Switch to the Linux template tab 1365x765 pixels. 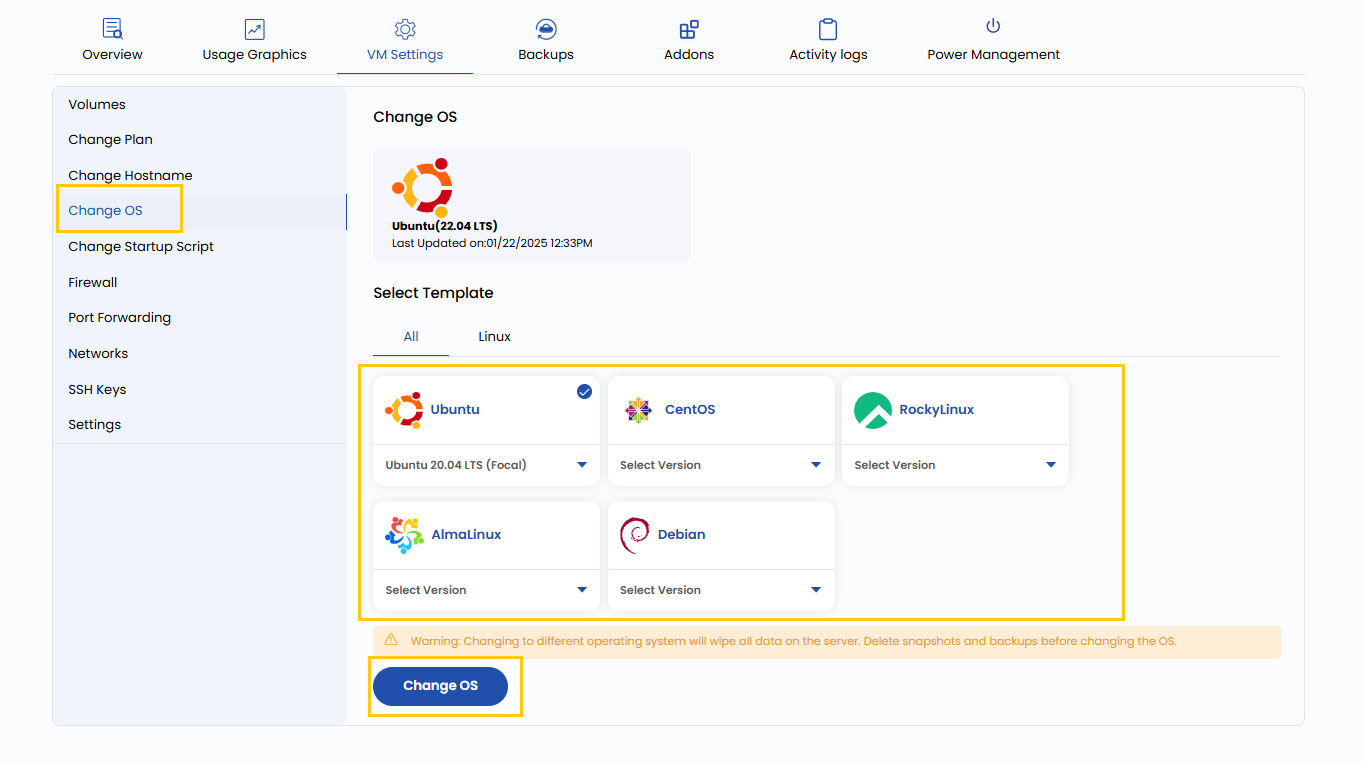[494, 337]
